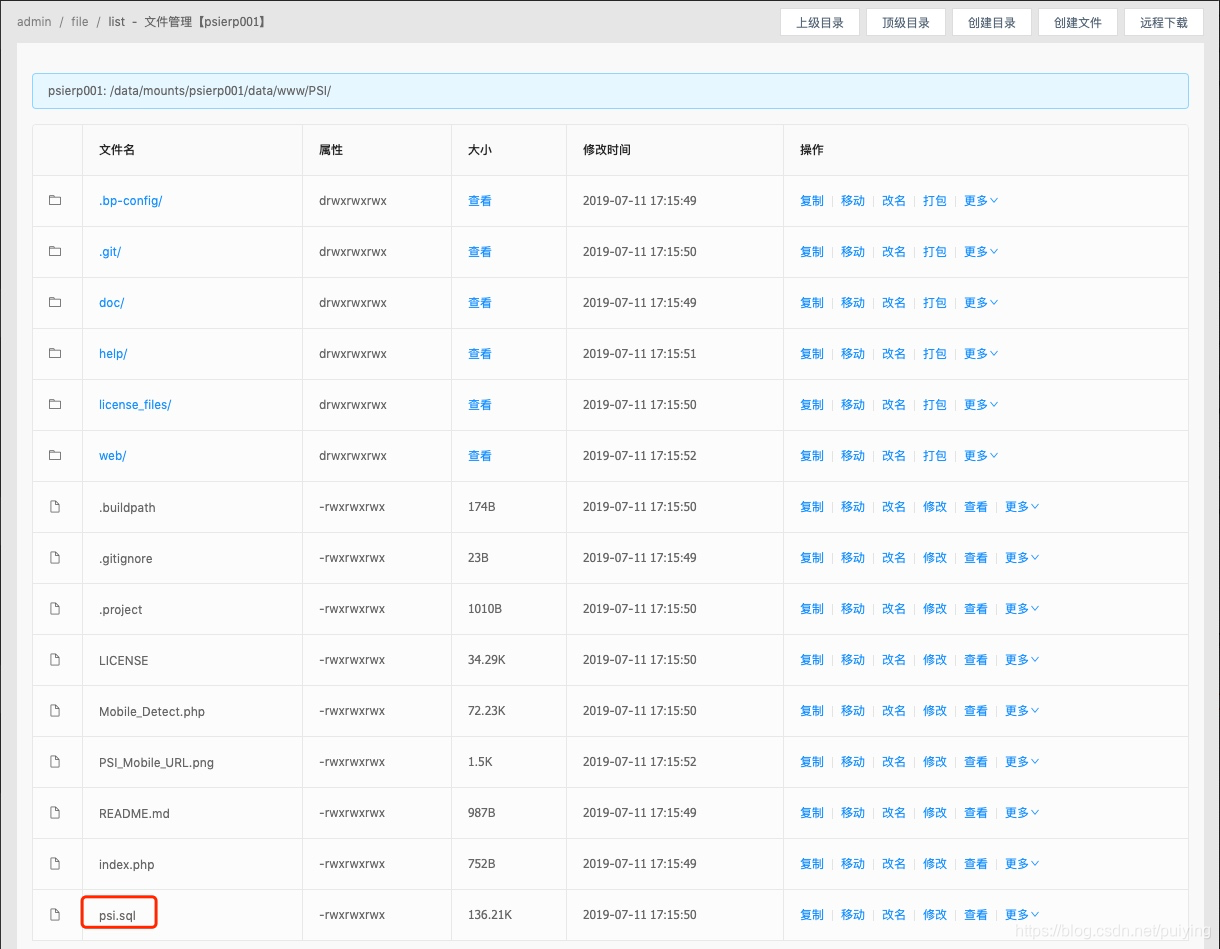
Task: Click the folder icon beside web/
Action: [55, 455]
